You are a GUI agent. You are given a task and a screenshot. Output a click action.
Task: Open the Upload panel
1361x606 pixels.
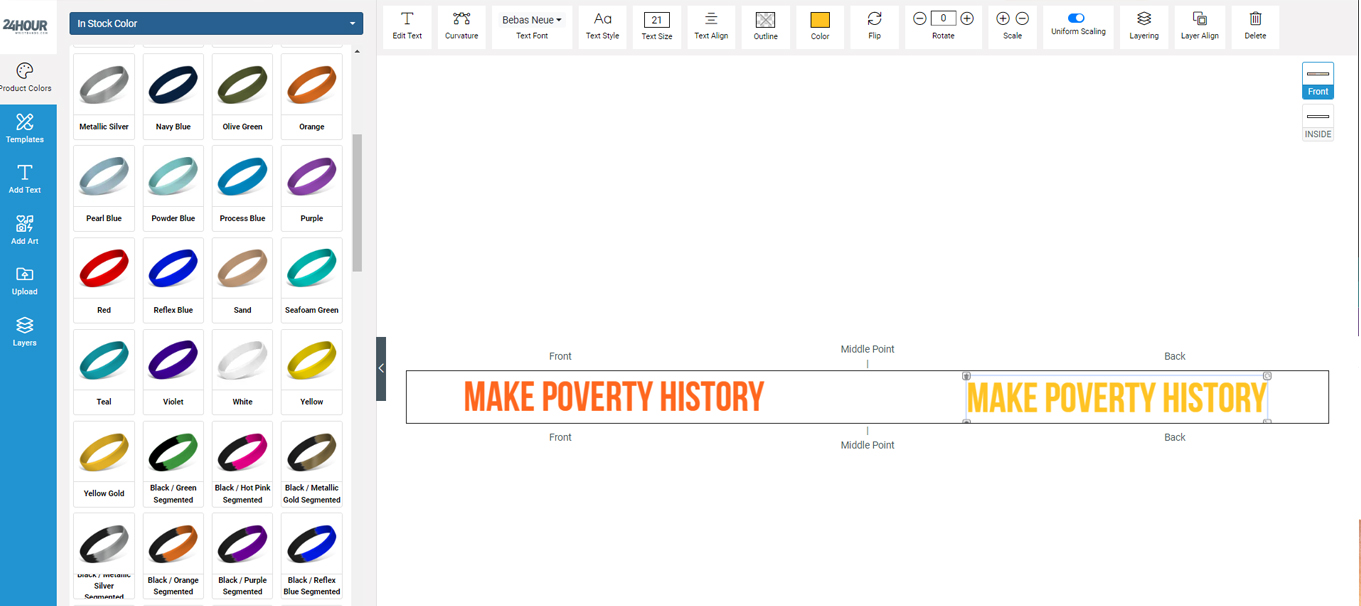(x=25, y=281)
